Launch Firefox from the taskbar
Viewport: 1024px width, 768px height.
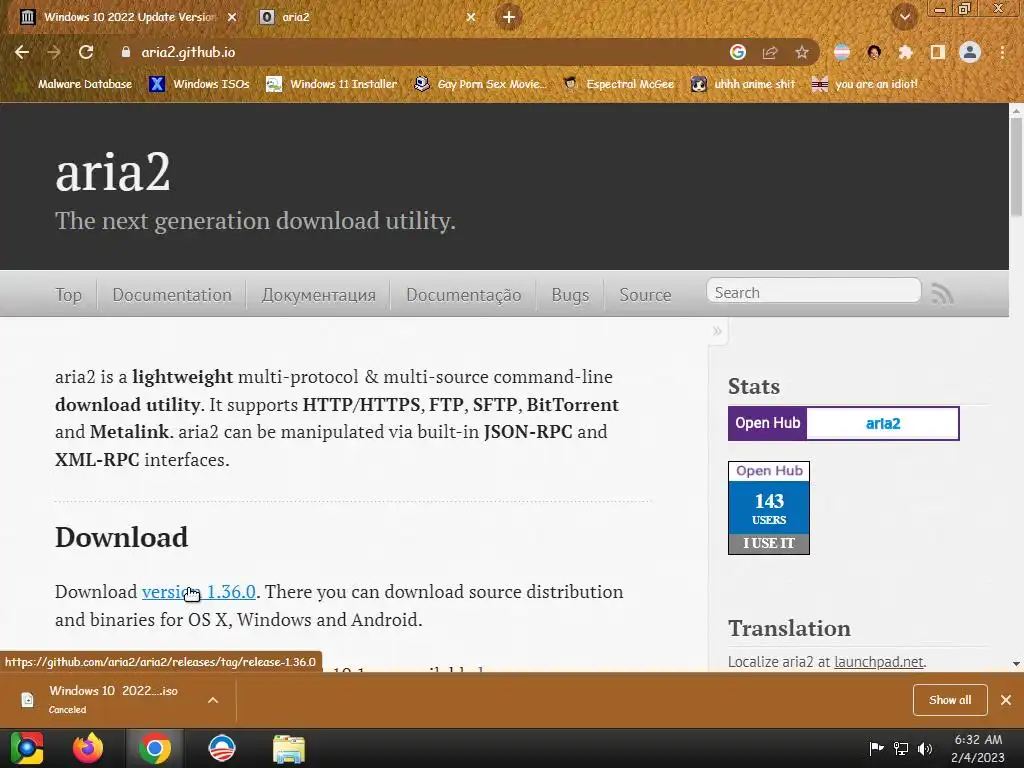pyautogui.click(x=88, y=748)
